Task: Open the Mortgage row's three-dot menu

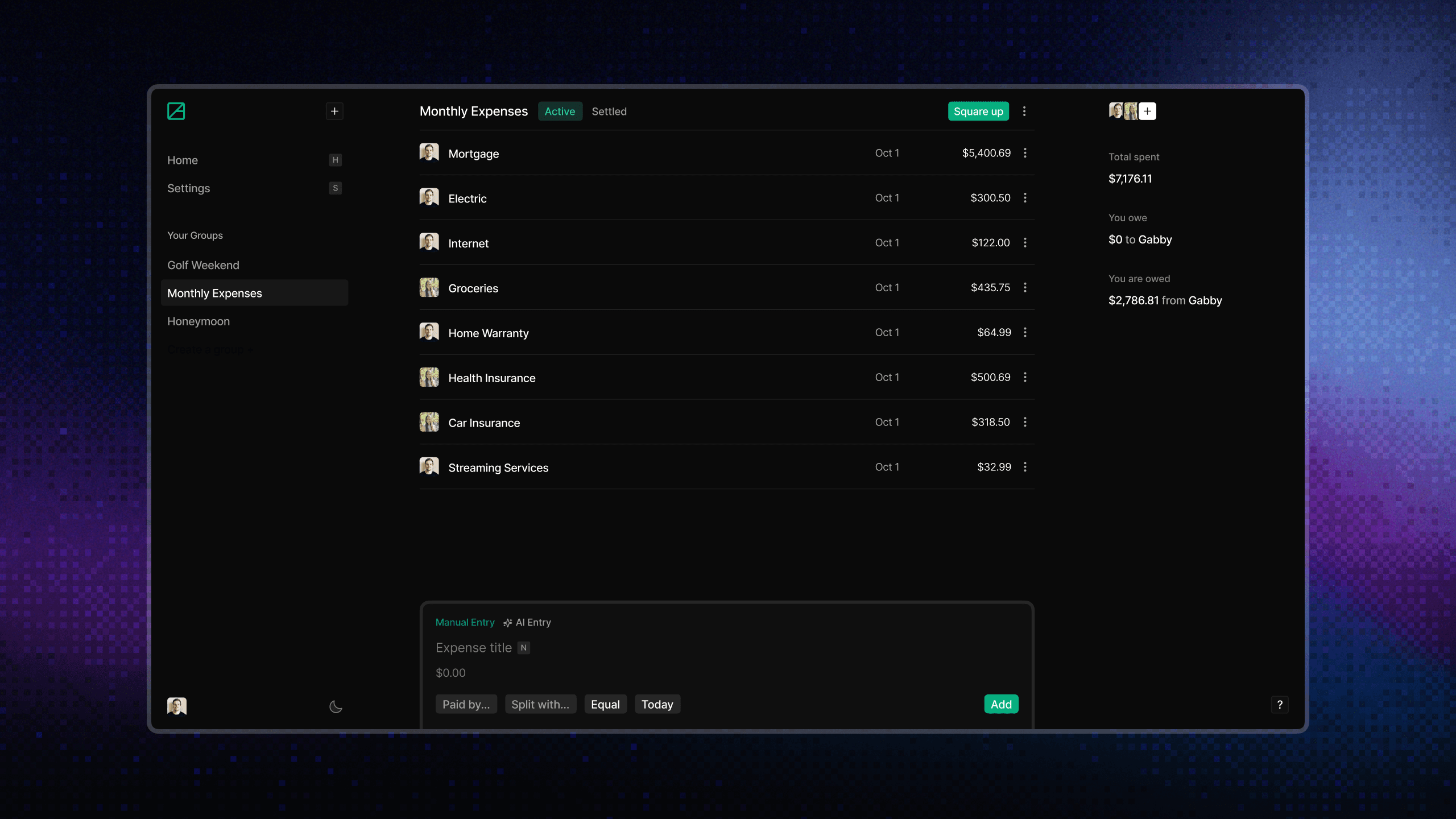Action: coord(1025,153)
